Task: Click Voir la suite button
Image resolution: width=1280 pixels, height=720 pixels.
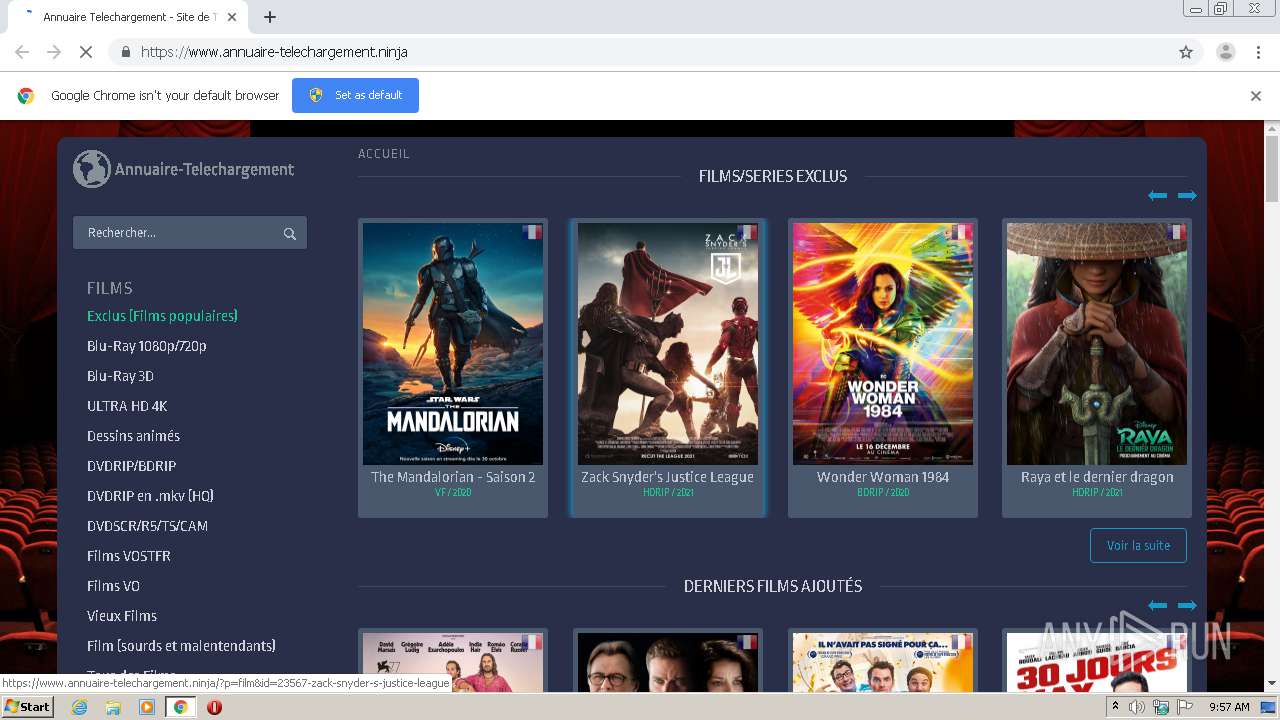Action: click(1138, 546)
